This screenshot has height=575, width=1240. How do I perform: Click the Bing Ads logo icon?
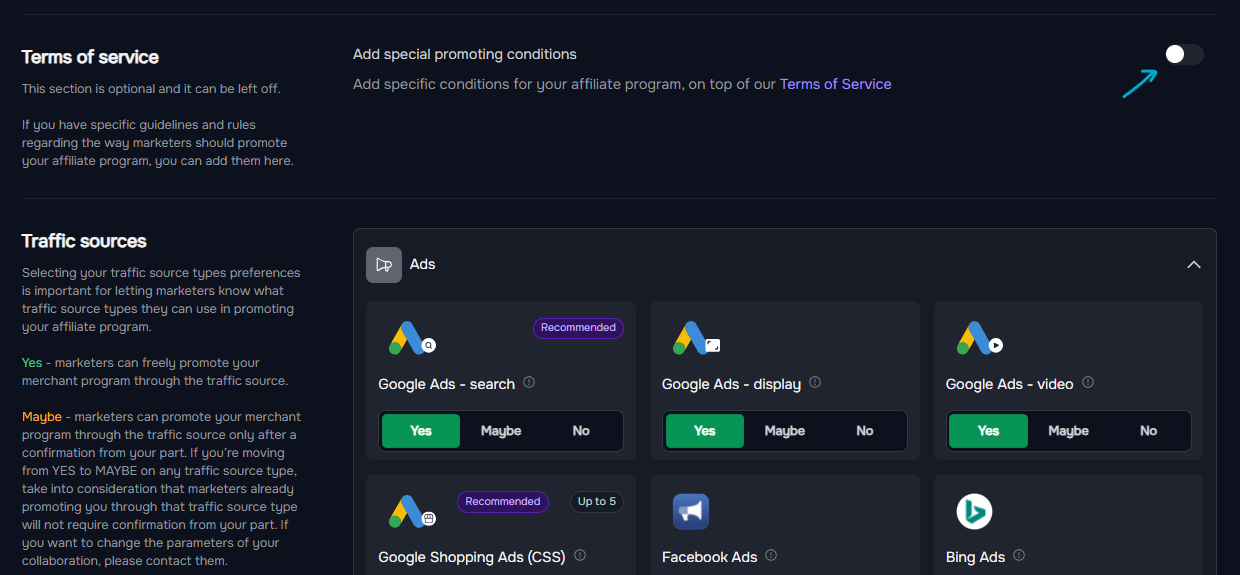(x=974, y=512)
